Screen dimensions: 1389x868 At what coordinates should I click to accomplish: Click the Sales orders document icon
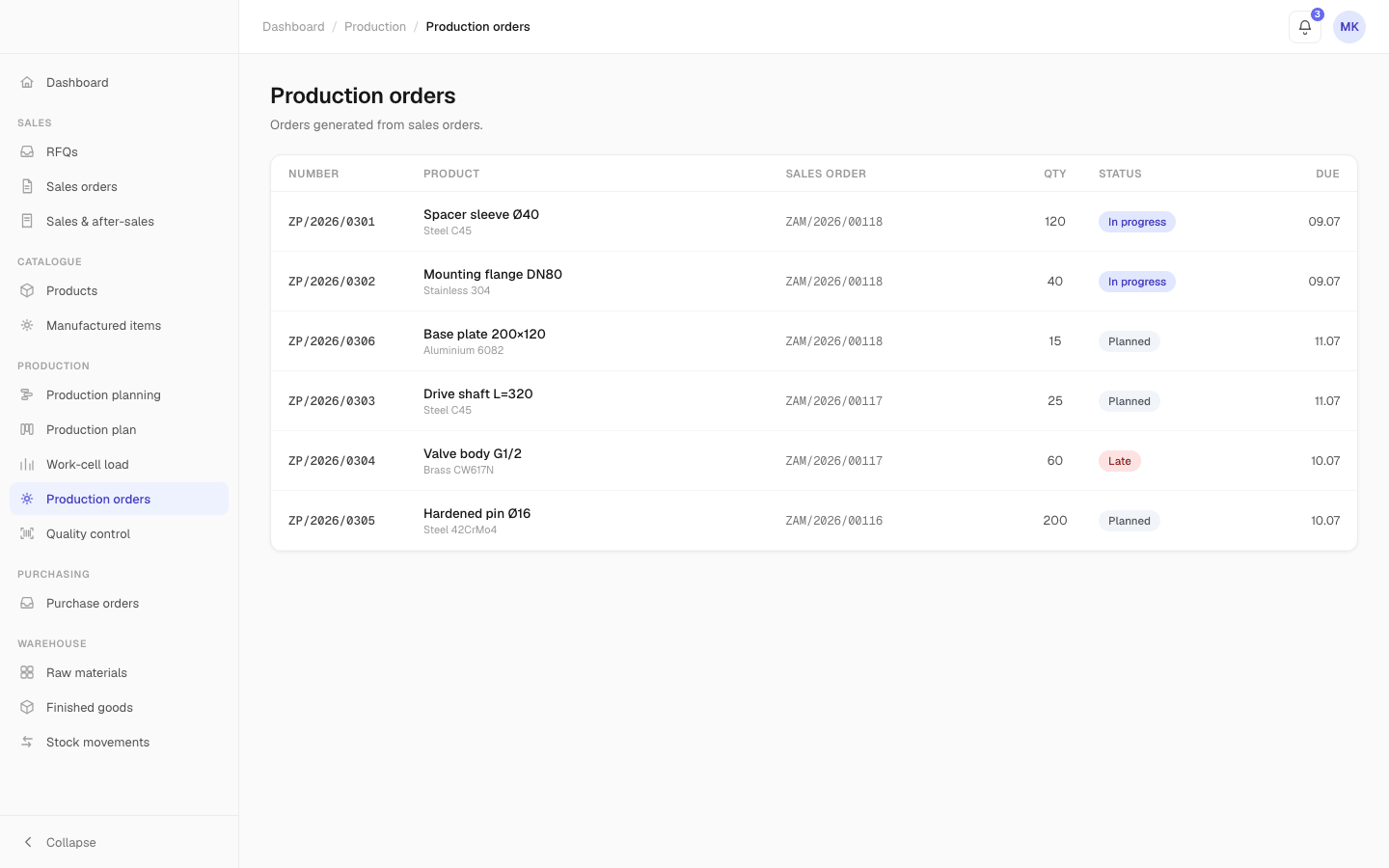[x=27, y=186]
